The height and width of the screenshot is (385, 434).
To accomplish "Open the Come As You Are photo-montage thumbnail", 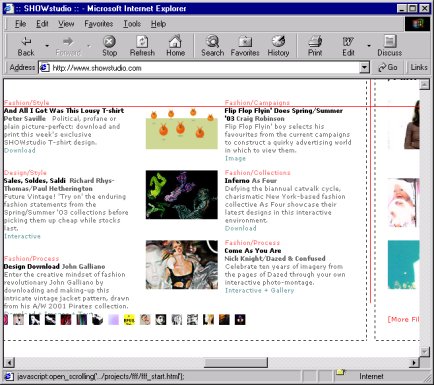I will [182, 265].
